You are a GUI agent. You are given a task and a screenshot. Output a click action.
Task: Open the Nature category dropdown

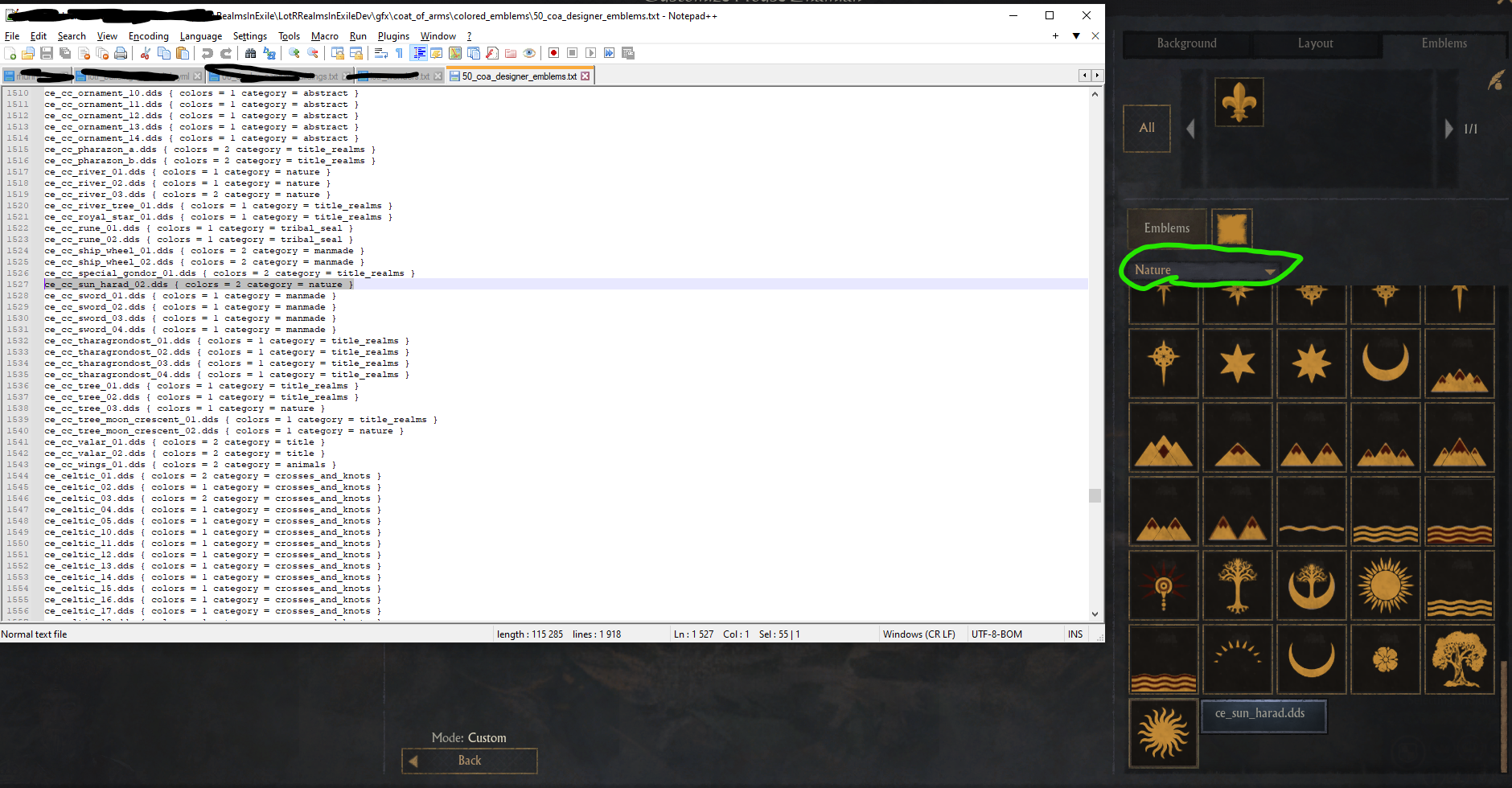(x=1204, y=270)
